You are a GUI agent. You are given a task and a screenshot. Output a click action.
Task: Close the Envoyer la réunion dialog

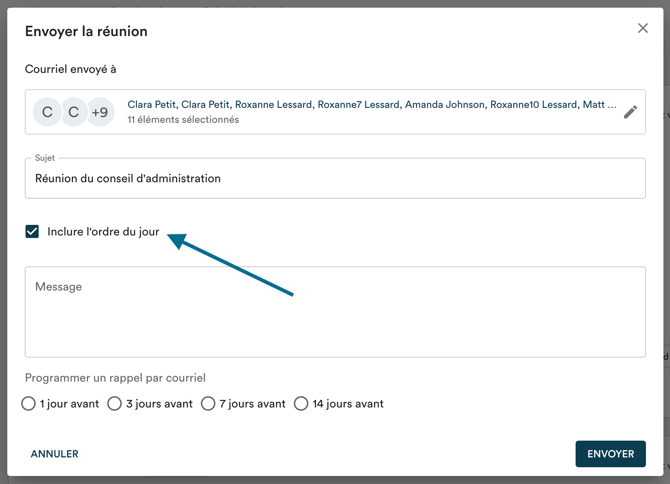pos(643,28)
